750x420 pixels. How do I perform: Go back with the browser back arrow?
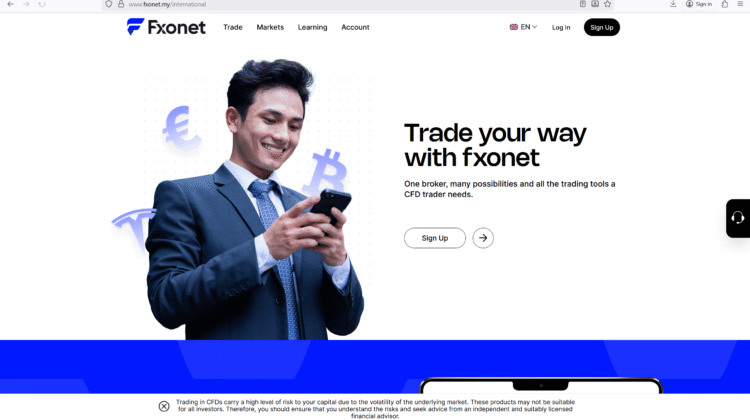(11, 4)
